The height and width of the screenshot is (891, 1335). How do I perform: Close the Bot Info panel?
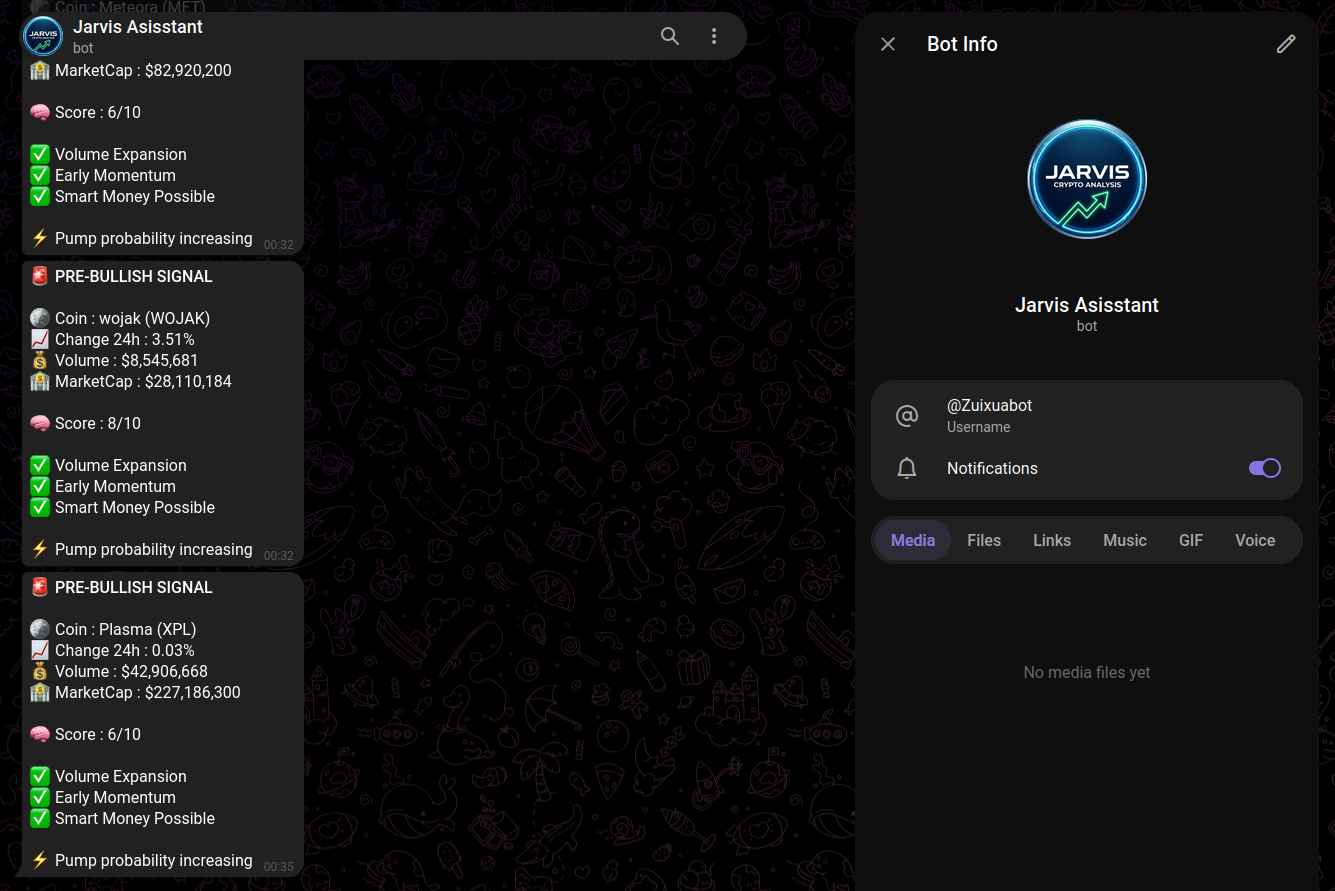888,44
